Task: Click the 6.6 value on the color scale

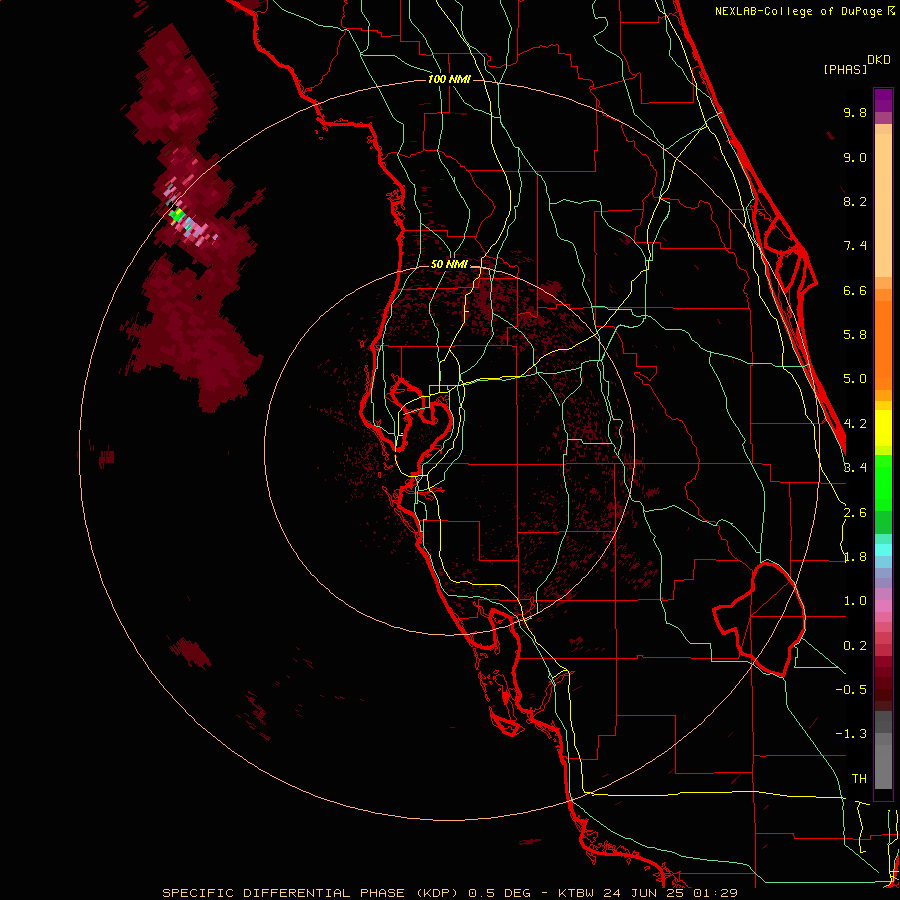Action: (855, 290)
